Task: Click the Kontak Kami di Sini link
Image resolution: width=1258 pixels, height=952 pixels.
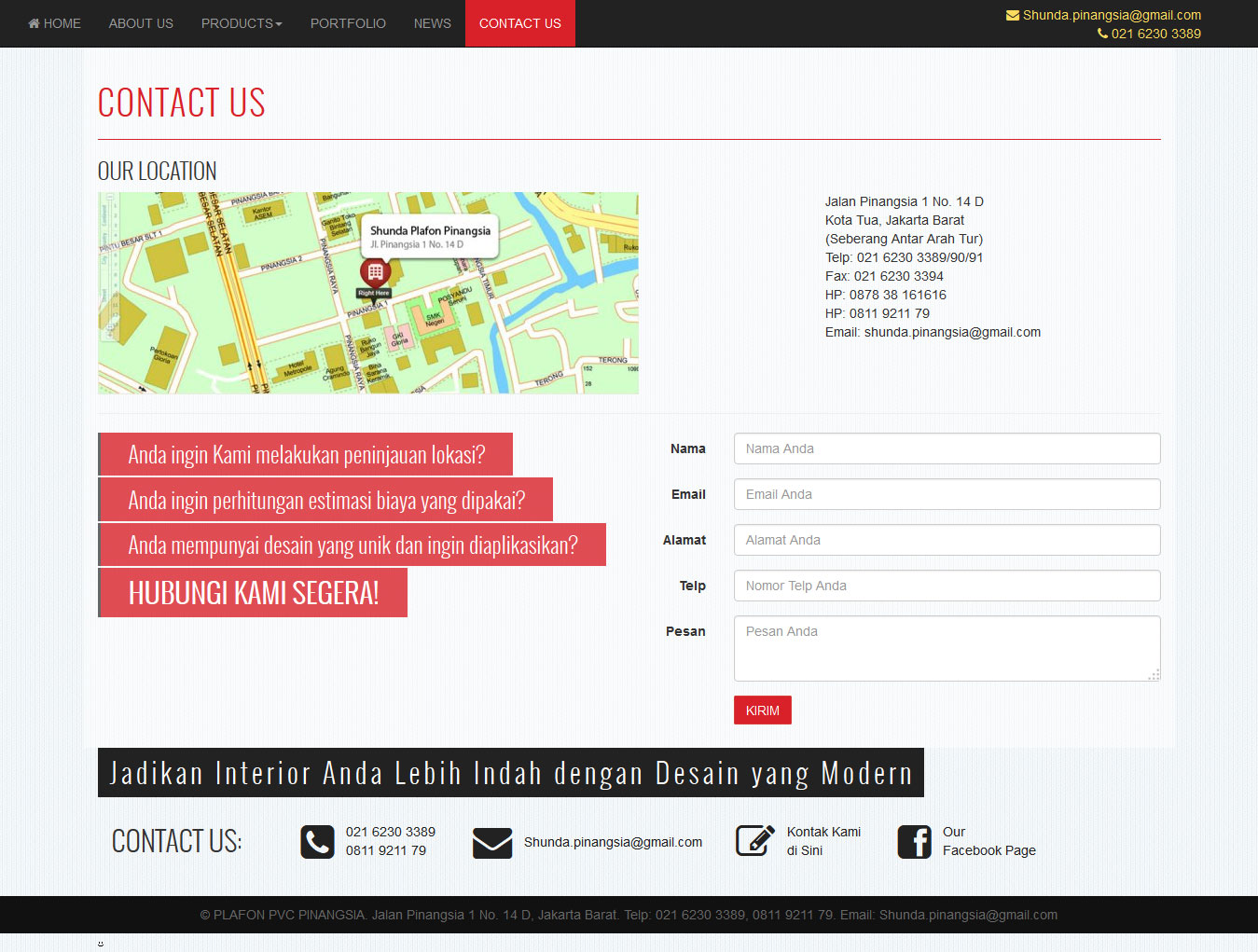Action: click(x=823, y=841)
